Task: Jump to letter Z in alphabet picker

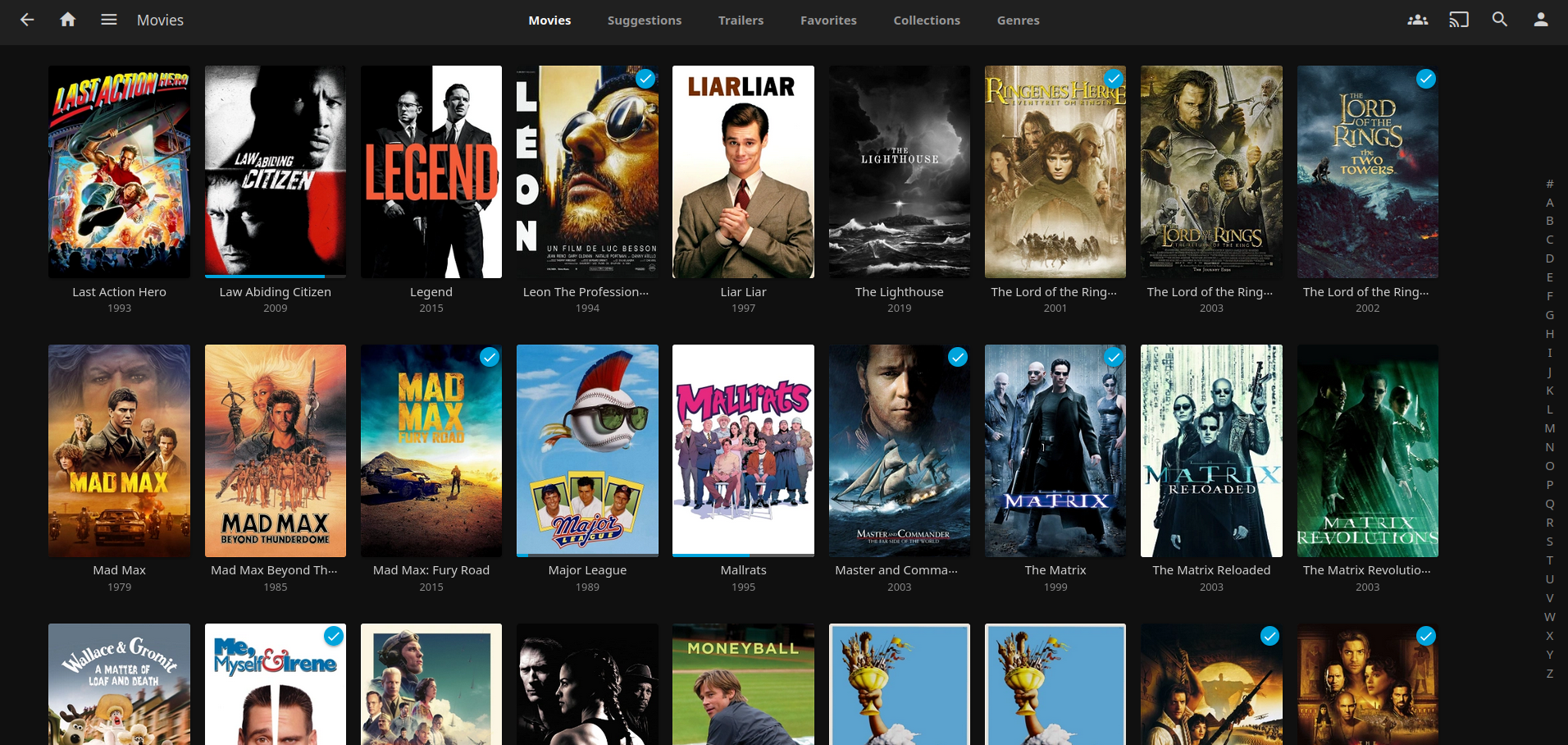Action: click(x=1550, y=674)
